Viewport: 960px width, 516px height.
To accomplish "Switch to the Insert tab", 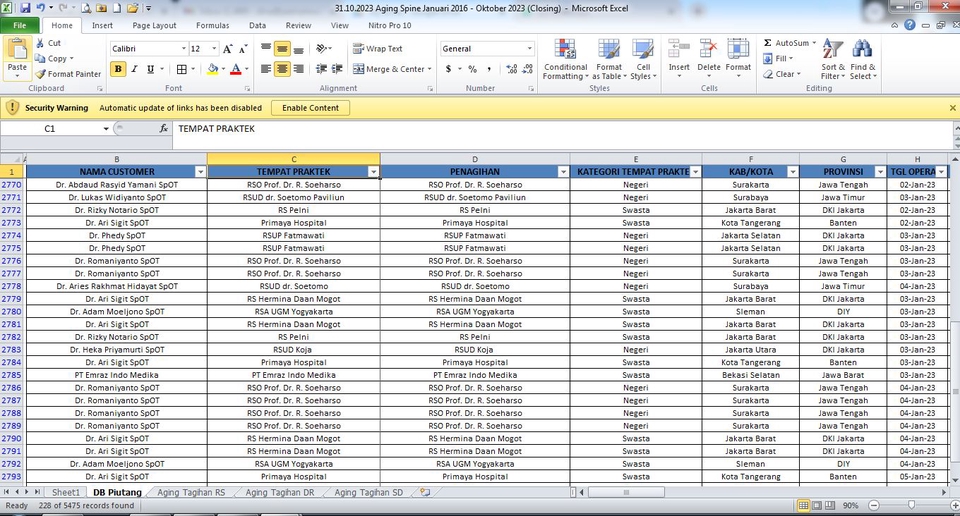I will (102, 26).
